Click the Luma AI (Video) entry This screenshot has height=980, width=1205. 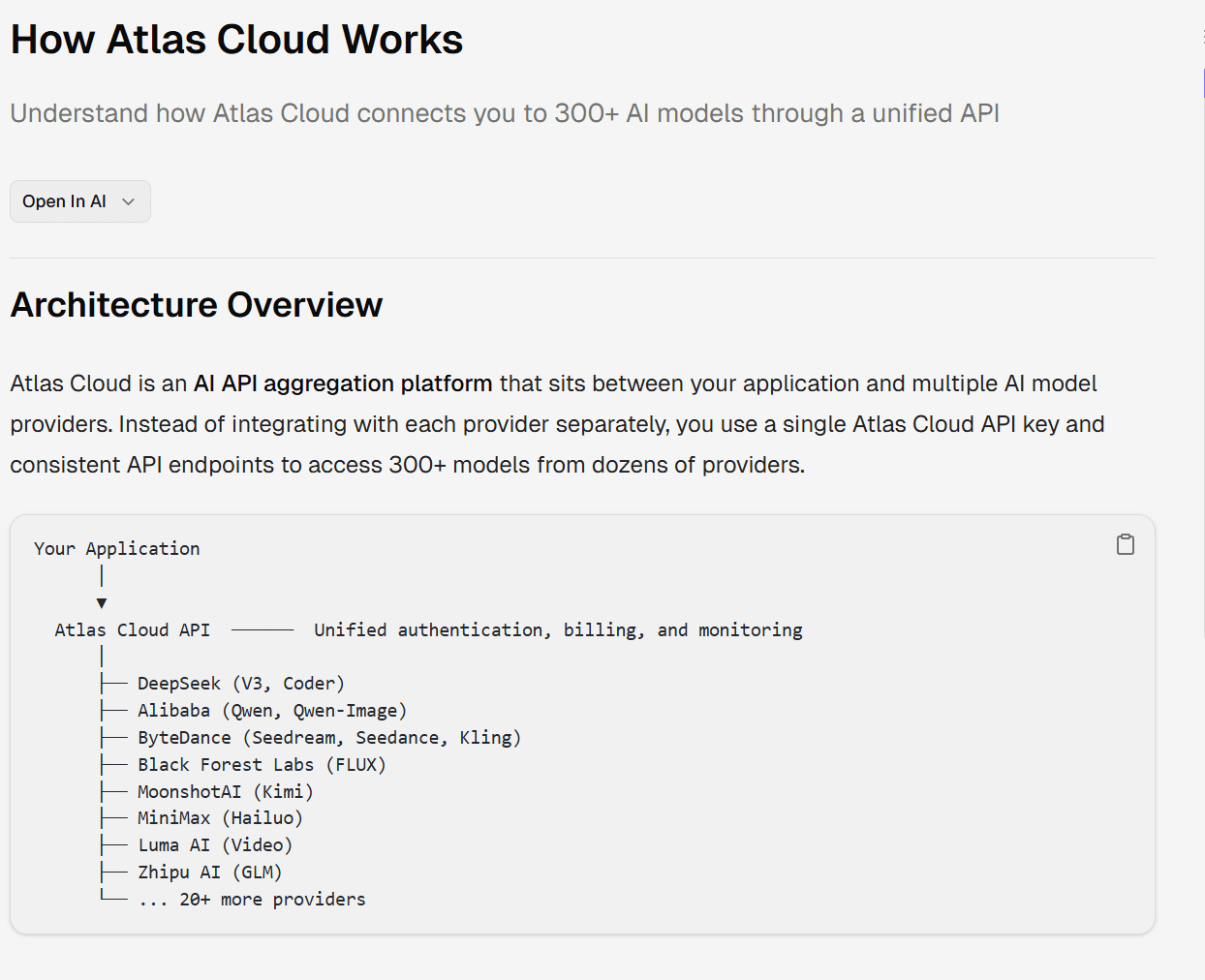[215, 845]
